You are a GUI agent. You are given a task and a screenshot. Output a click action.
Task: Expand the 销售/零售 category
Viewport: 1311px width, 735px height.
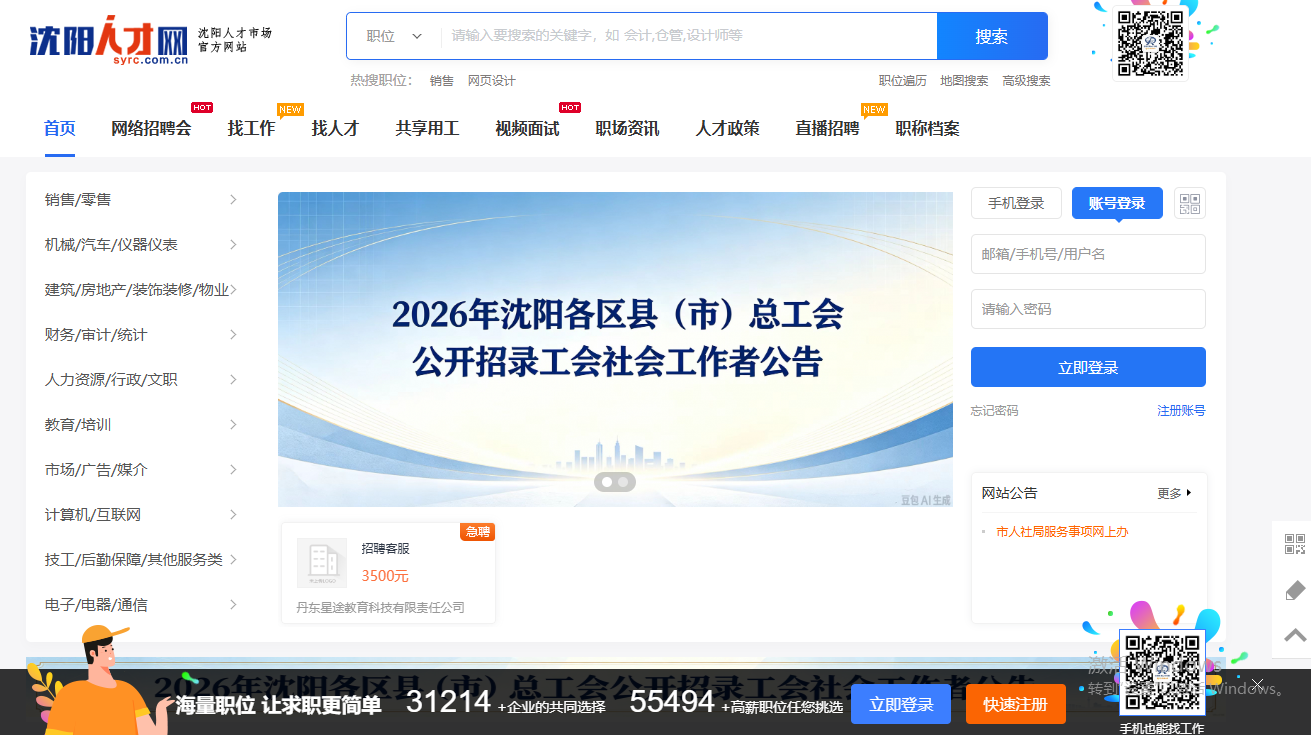[x=141, y=199]
